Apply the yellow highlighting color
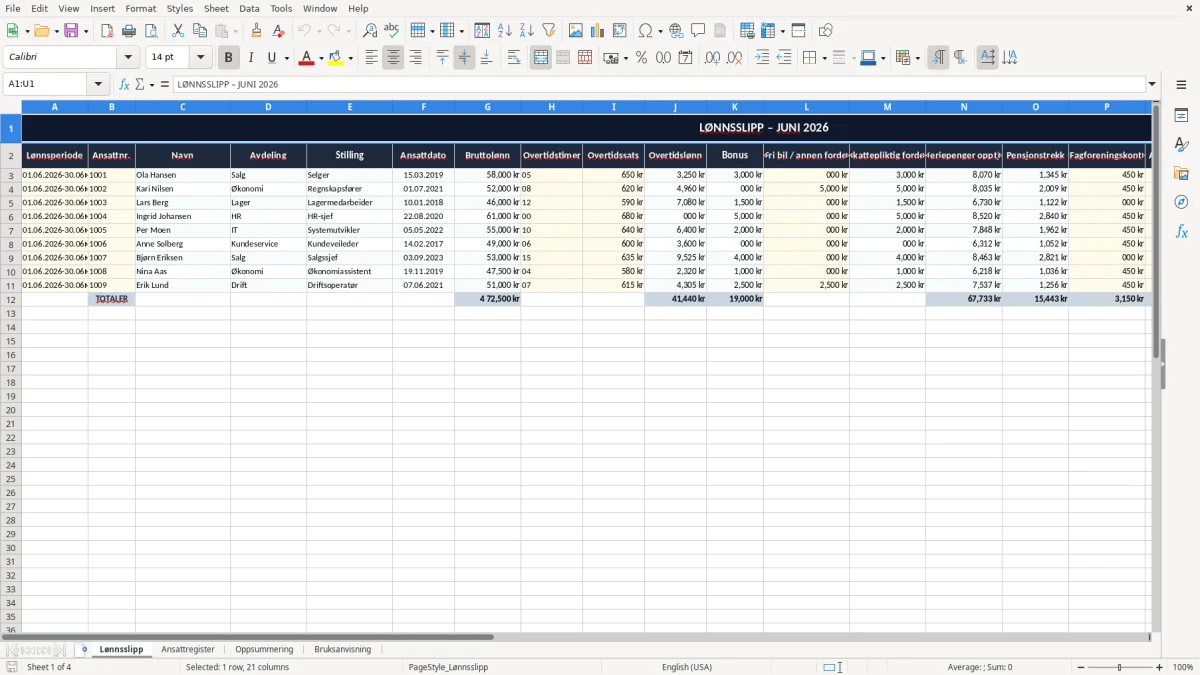This screenshot has width=1200, height=675. (336, 58)
